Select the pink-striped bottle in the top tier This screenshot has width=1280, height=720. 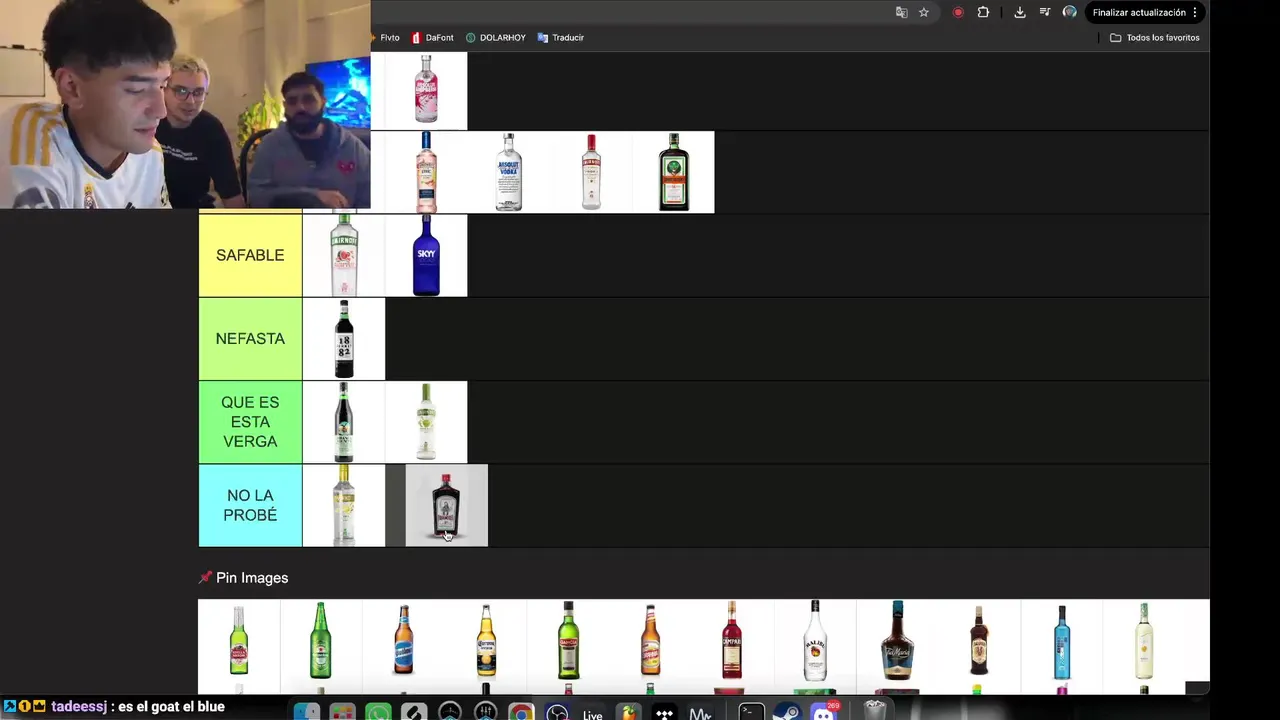pos(426,90)
